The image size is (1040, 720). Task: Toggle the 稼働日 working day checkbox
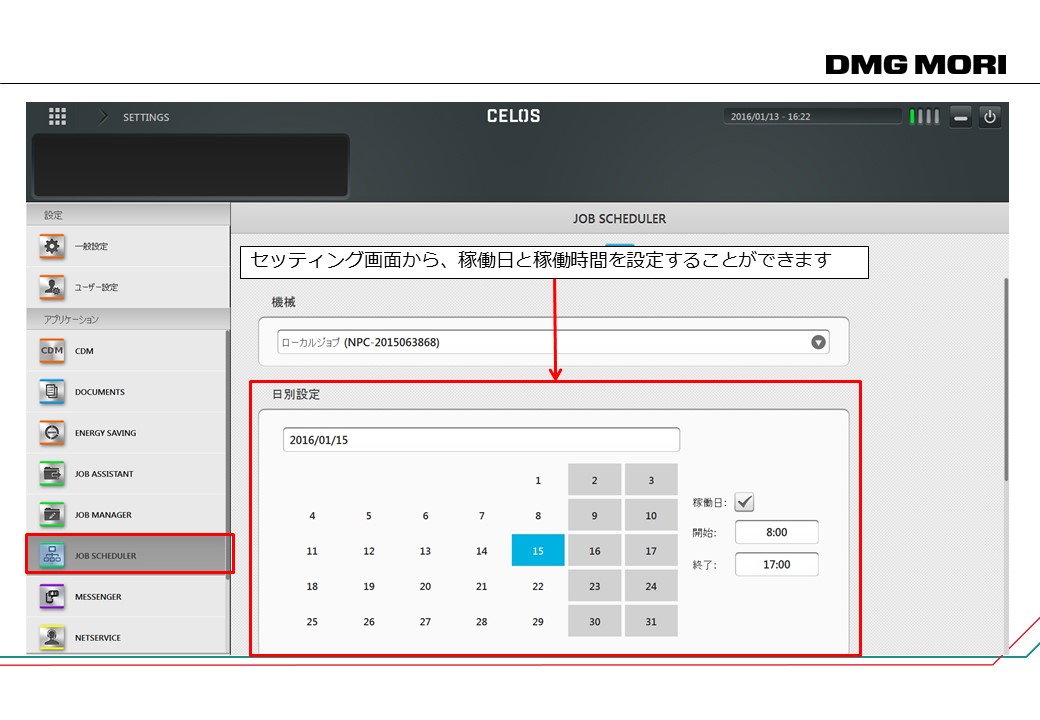click(x=744, y=502)
